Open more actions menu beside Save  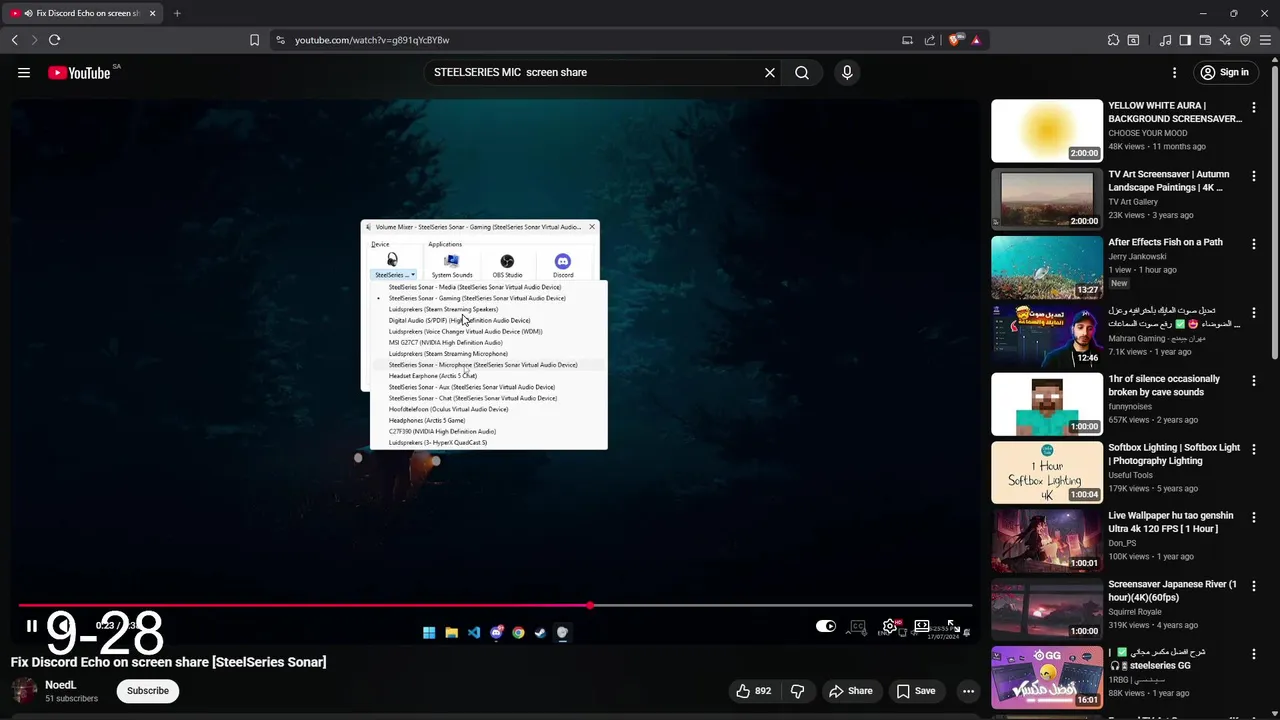click(x=968, y=691)
